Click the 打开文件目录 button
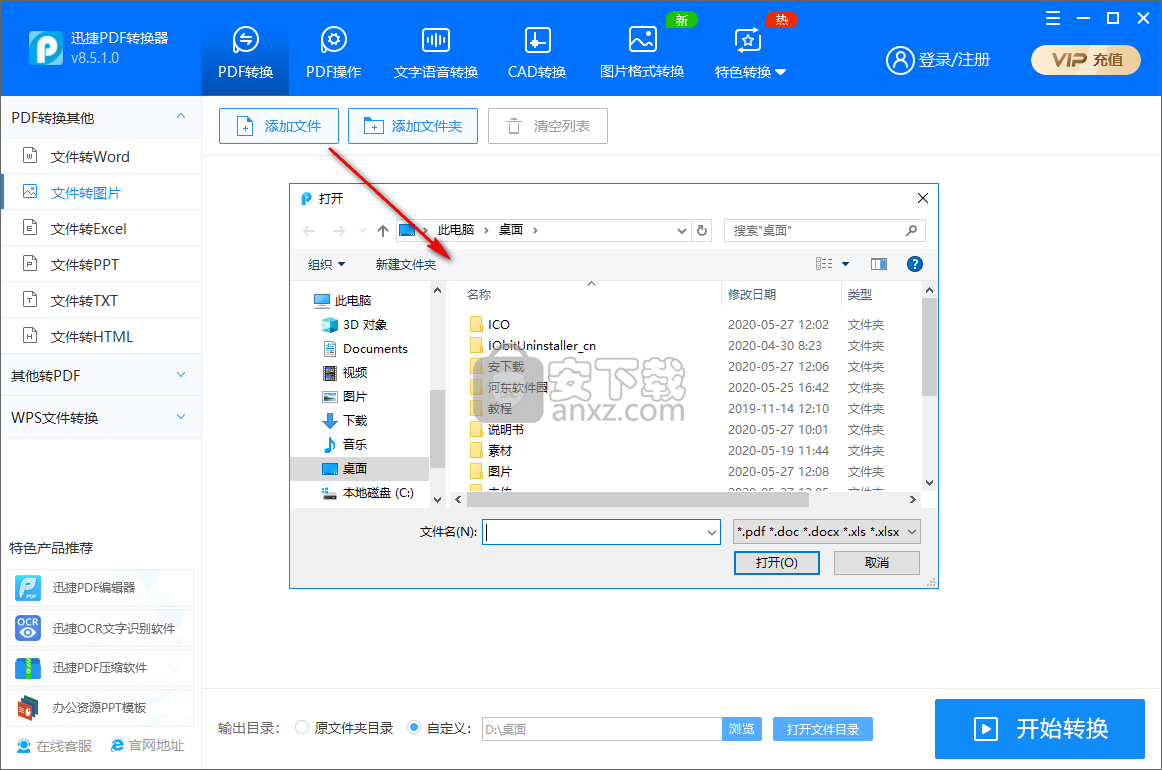The height and width of the screenshot is (770, 1162). 823,729
